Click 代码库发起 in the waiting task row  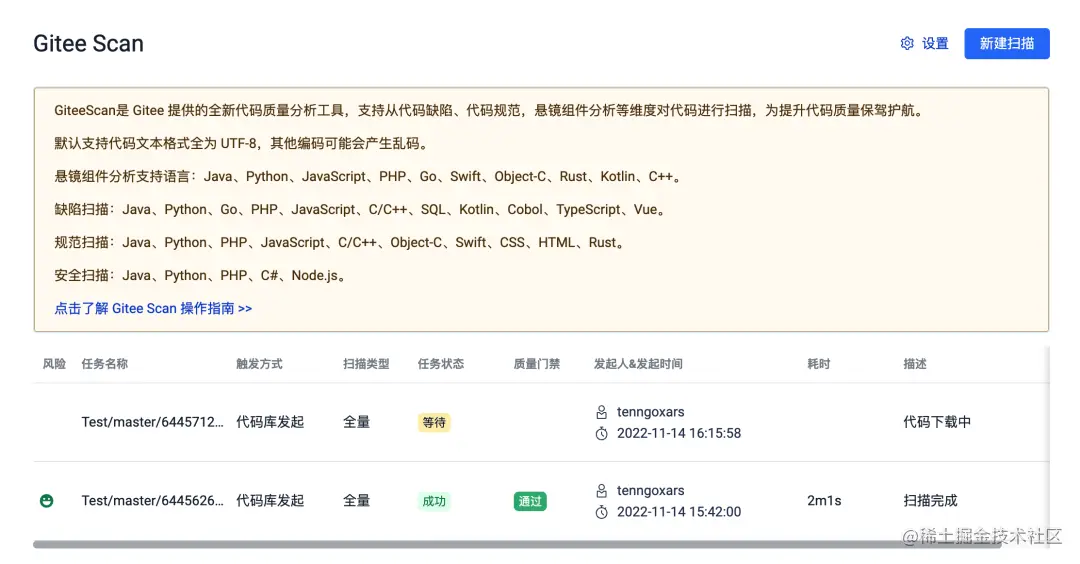click(x=270, y=422)
